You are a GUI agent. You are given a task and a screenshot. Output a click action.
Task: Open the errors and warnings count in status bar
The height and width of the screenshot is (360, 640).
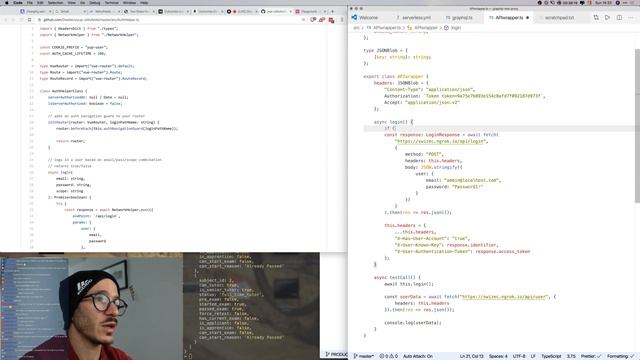click(x=389, y=356)
